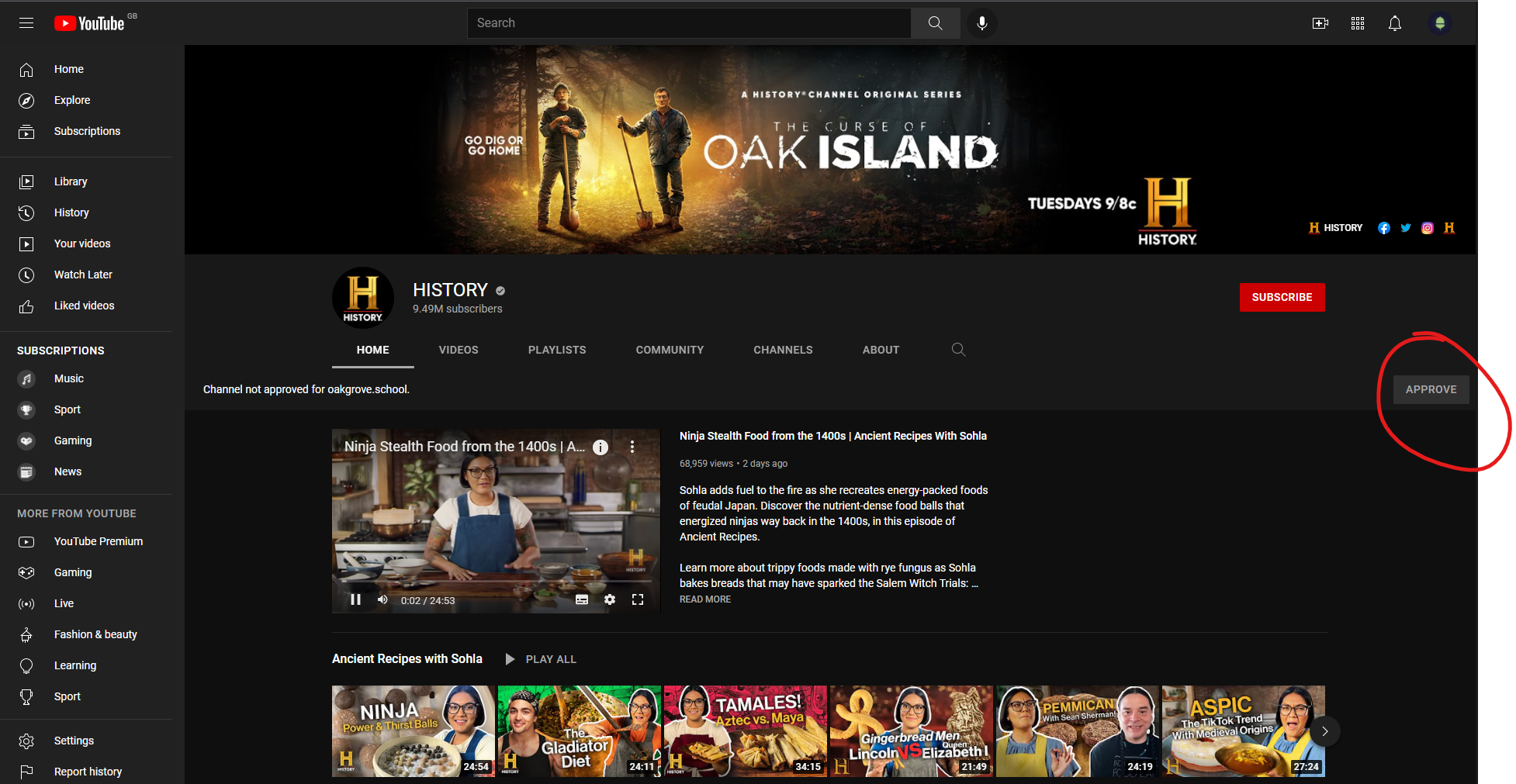Open featured video three-dot menu

point(632,447)
